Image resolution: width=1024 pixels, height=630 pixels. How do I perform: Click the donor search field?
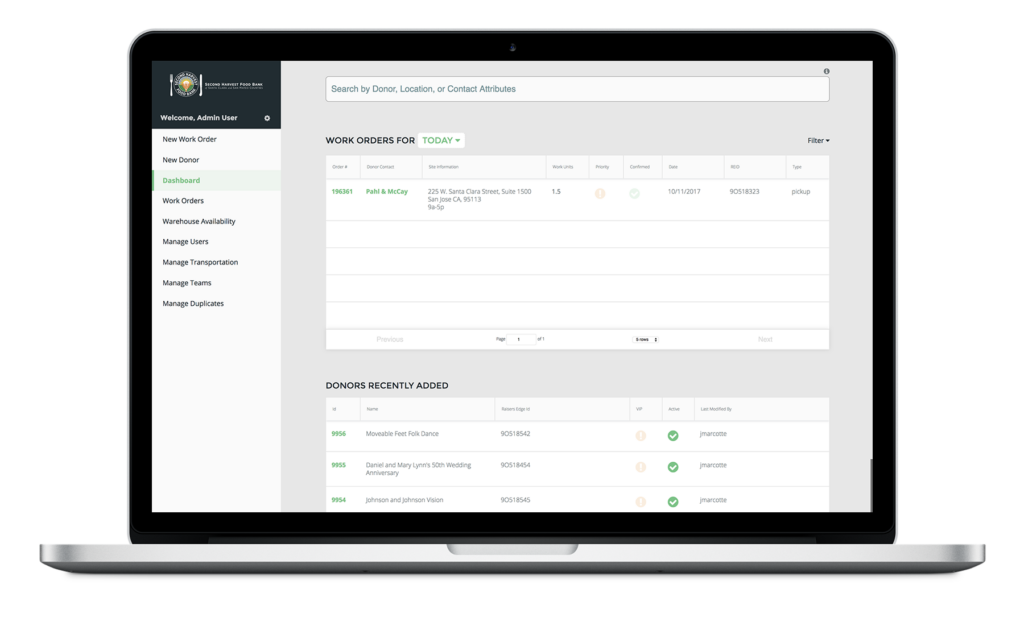[x=577, y=89]
